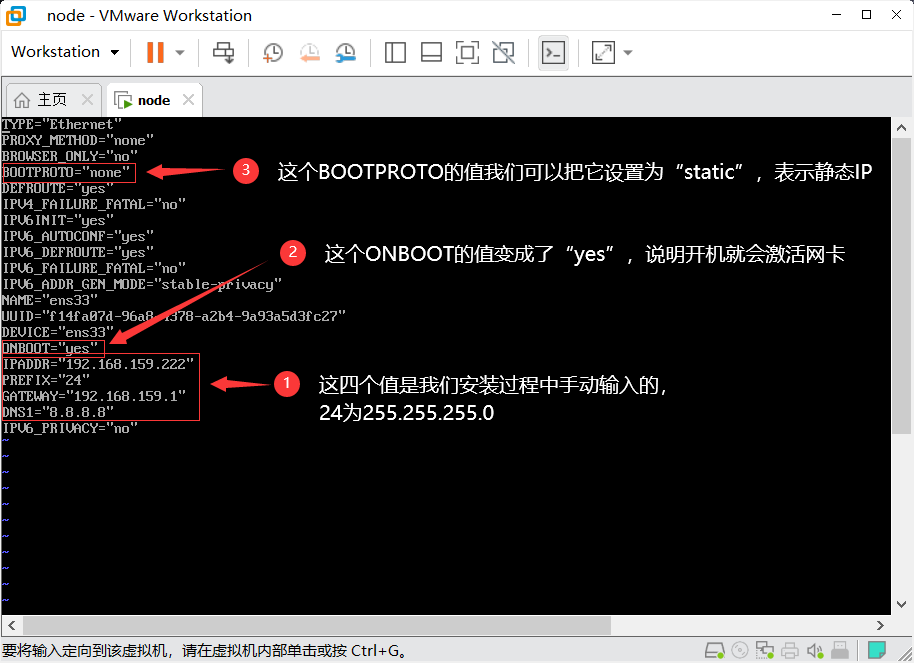The height and width of the screenshot is (663, 914).
Task: Close the node tab
Action: [188, 100]
